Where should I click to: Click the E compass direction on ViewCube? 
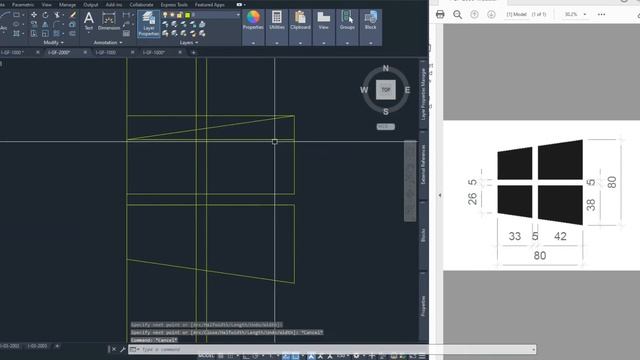[407, 90]
